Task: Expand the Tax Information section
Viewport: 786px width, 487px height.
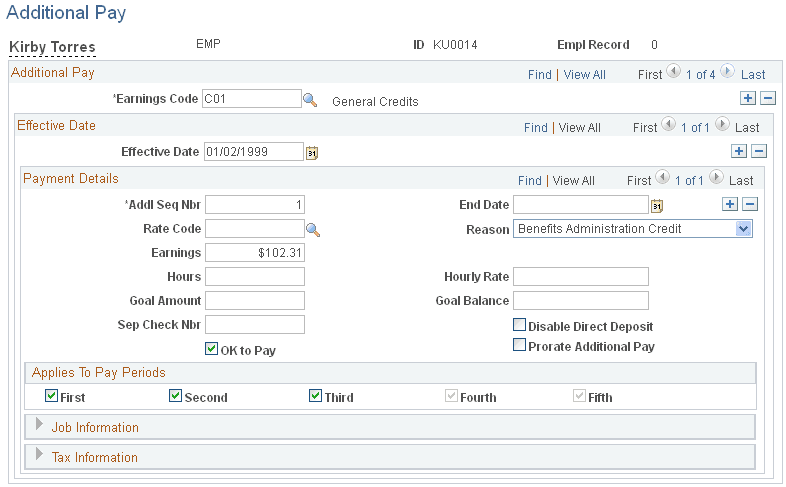Action: point(39,454)
